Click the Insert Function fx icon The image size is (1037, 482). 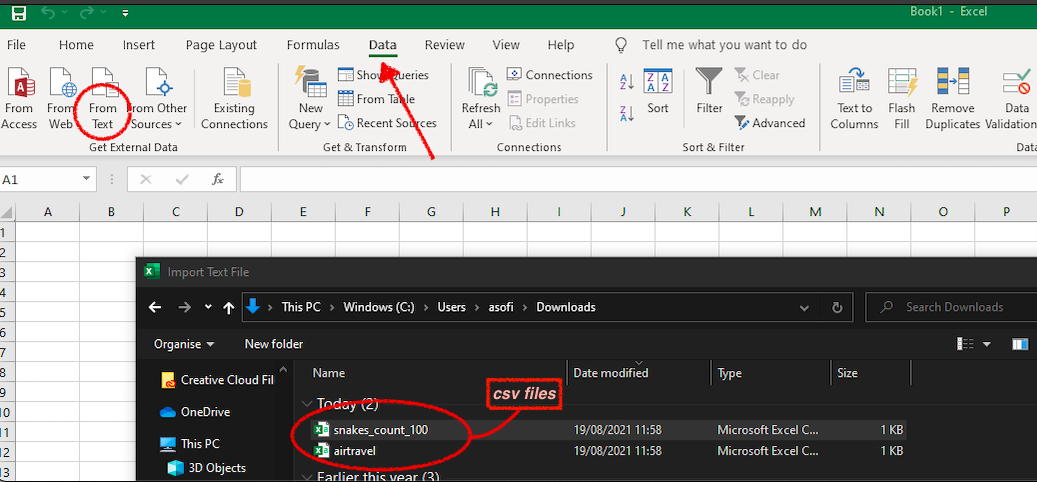coord(218,179)
